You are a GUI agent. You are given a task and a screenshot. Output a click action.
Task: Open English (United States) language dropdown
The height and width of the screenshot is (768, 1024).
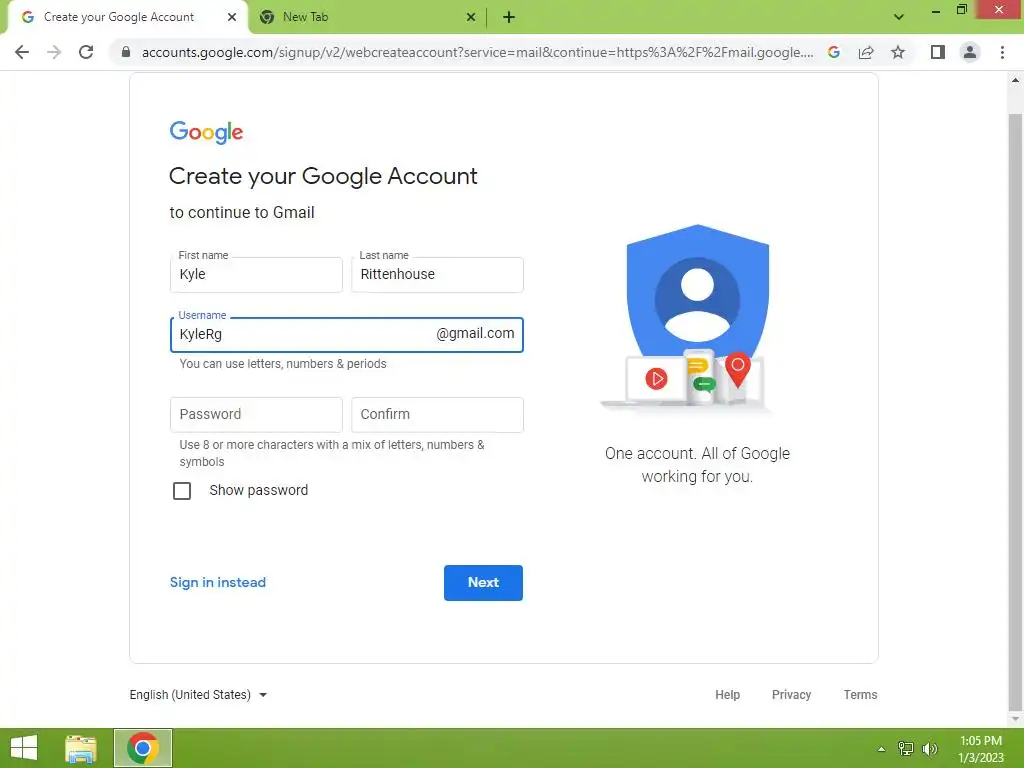199,695
